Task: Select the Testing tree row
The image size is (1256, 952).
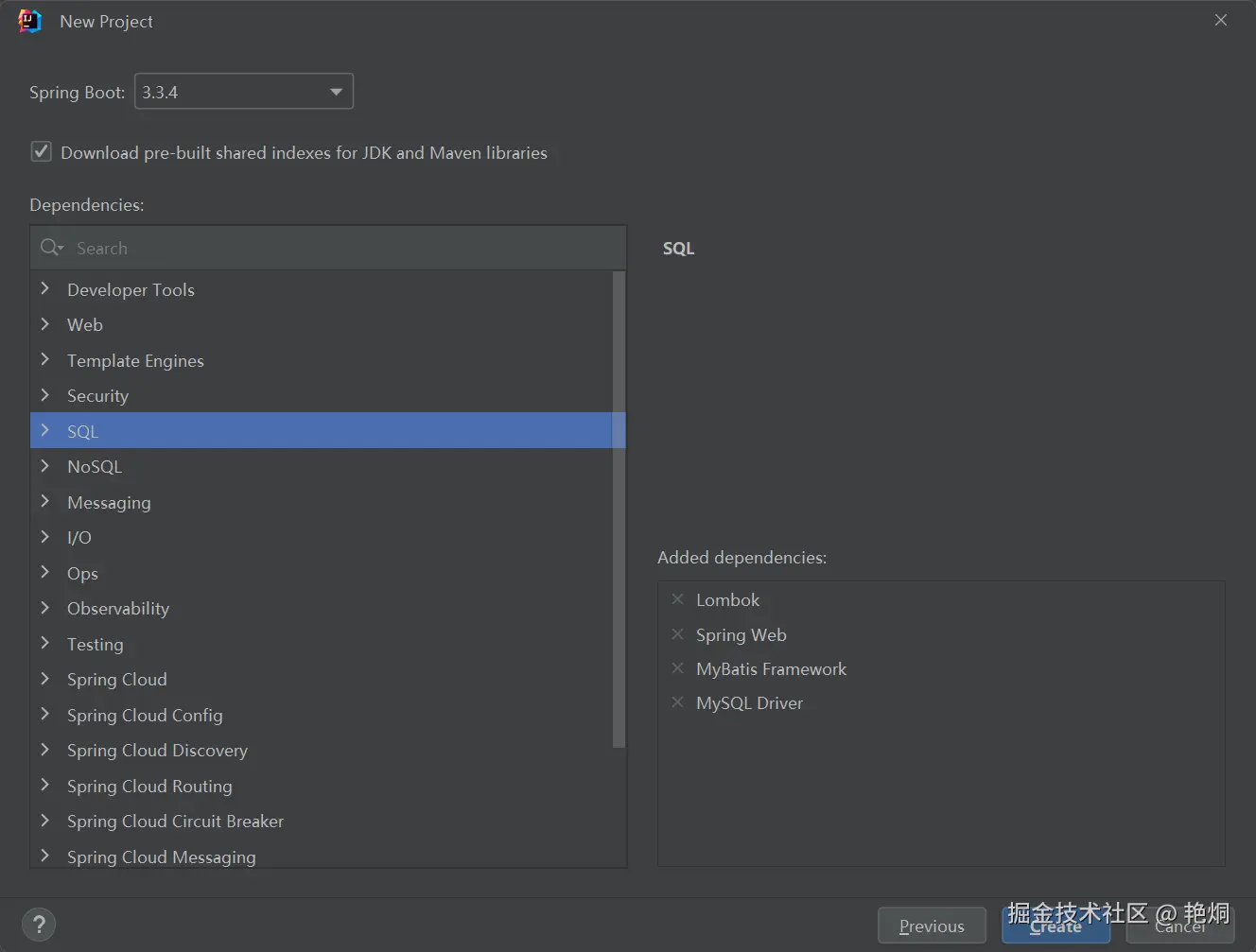Action: [322, 644]
